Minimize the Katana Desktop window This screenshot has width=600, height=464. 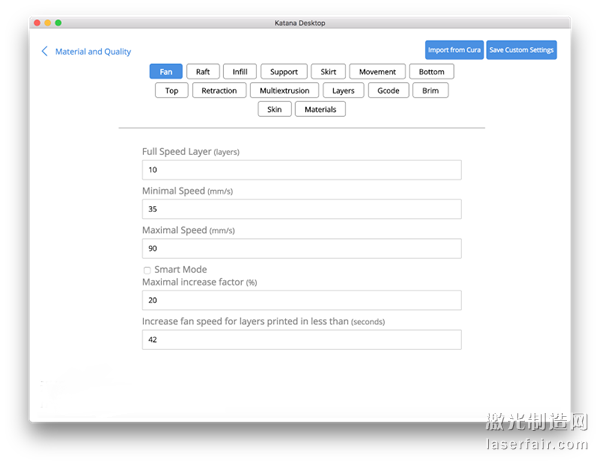click(x=46, y=22)
